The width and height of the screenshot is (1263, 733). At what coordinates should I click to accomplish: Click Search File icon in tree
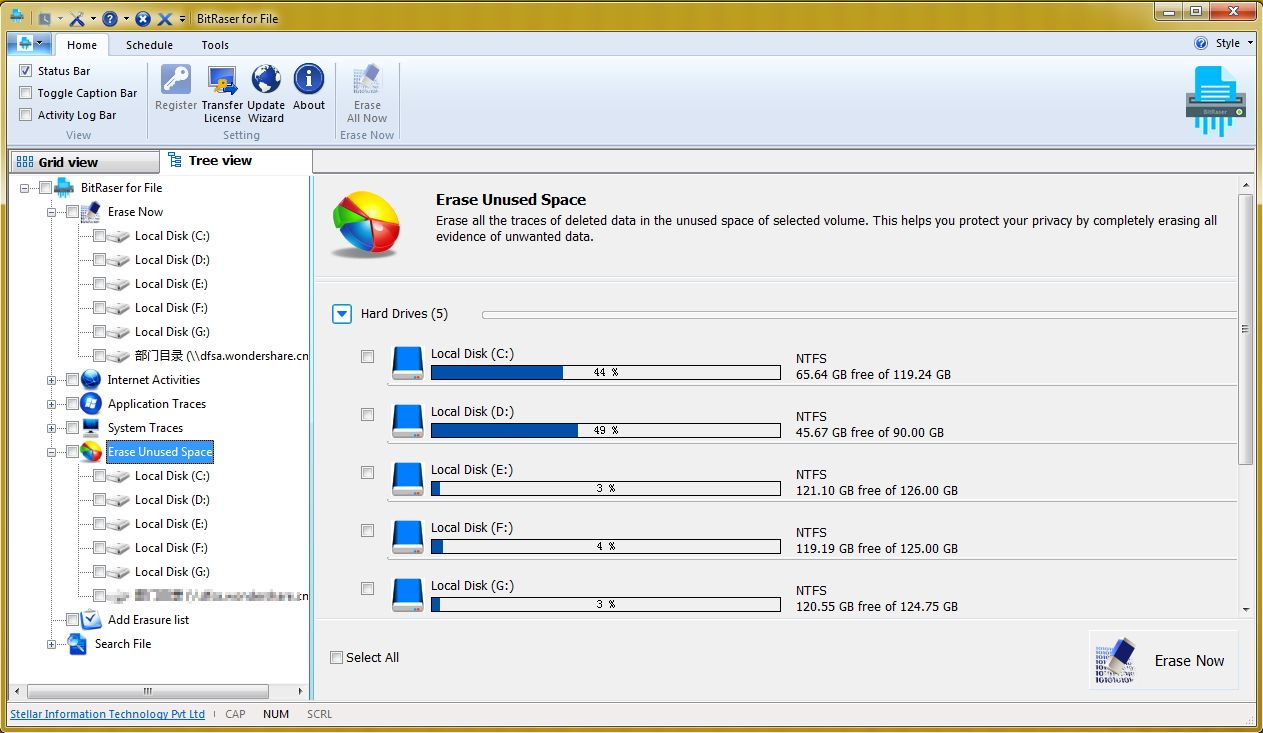[x=77, y=644]
